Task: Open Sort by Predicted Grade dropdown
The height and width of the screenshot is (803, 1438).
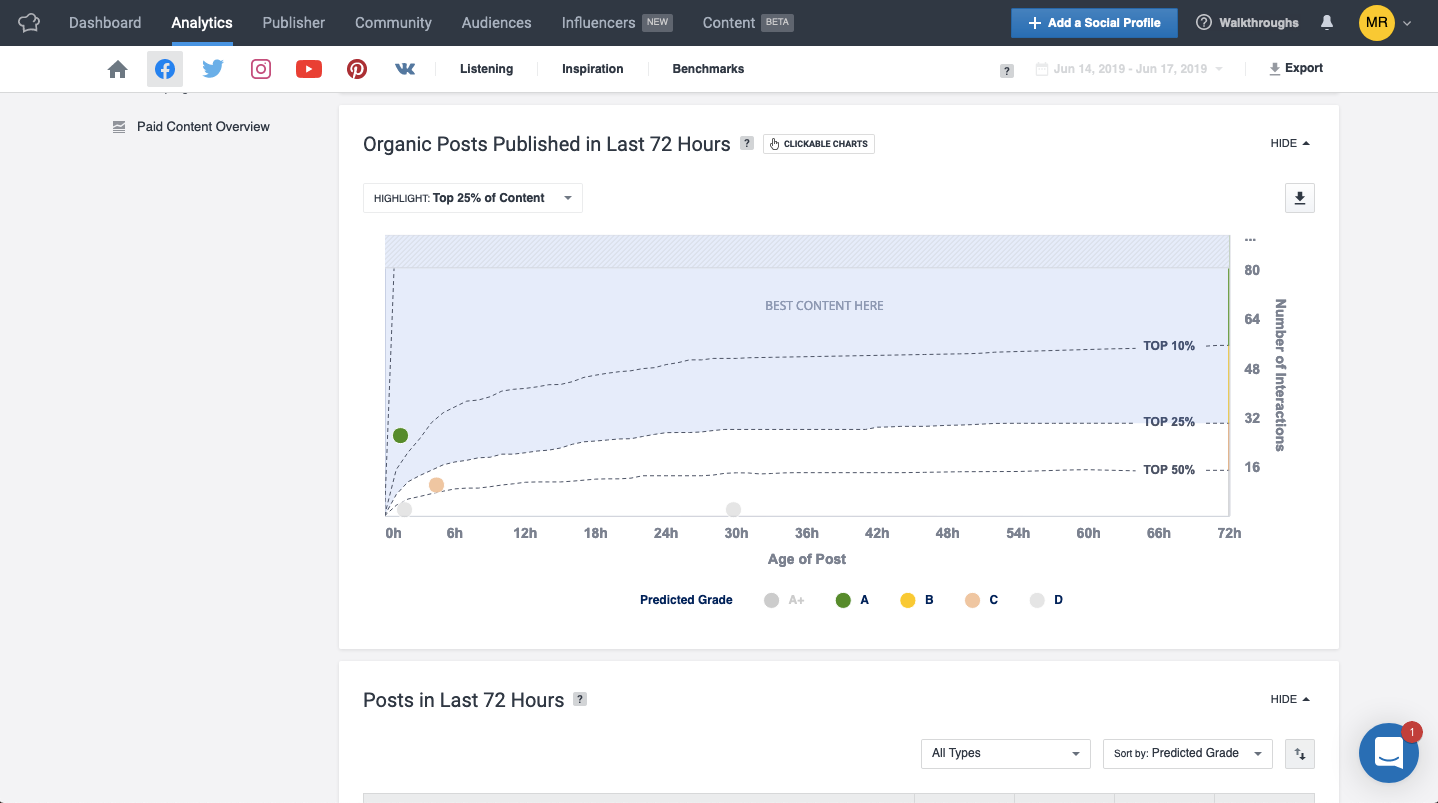Action: 1187,753
